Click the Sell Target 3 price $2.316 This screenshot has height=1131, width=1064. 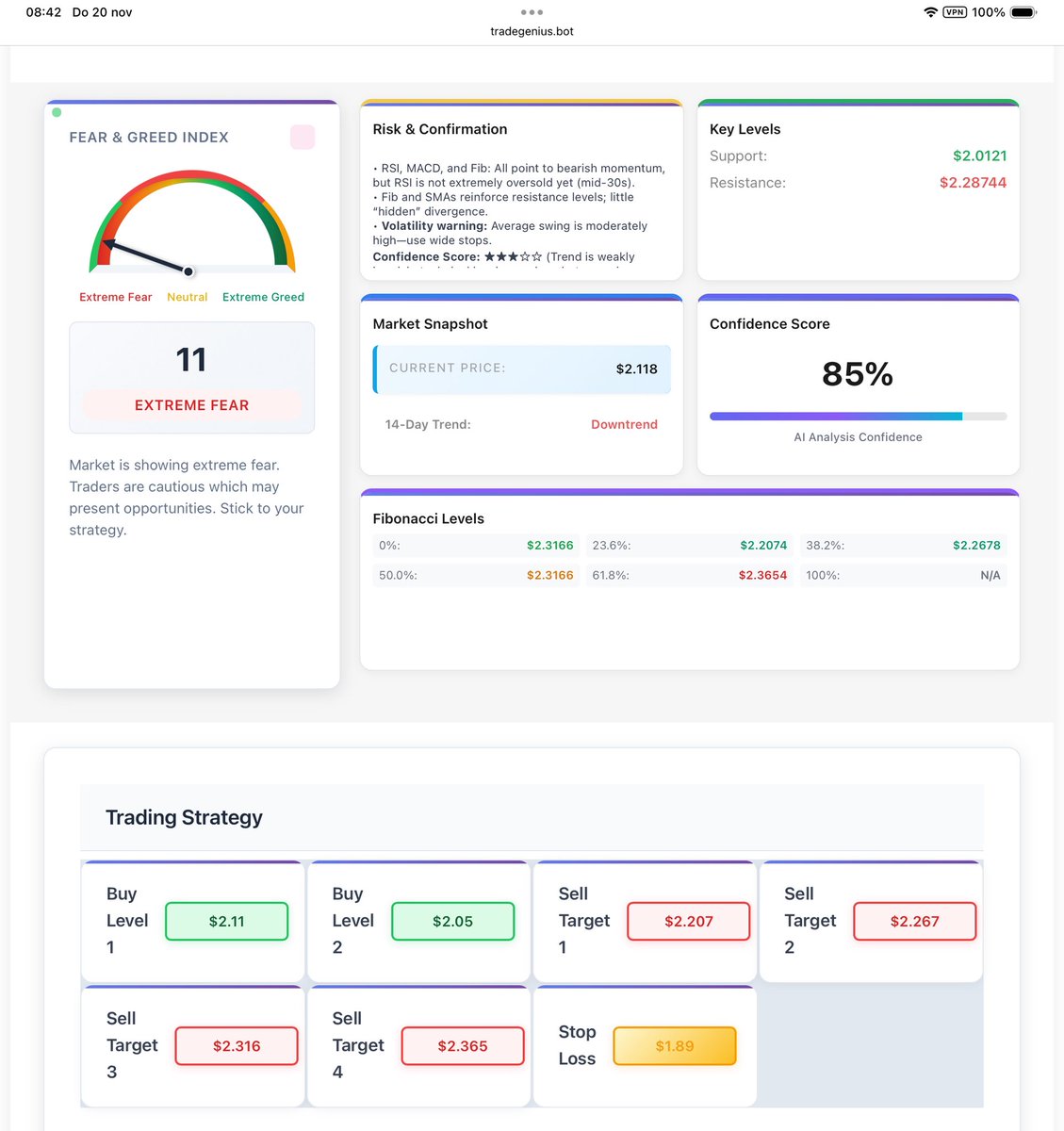coord(237,1045)
